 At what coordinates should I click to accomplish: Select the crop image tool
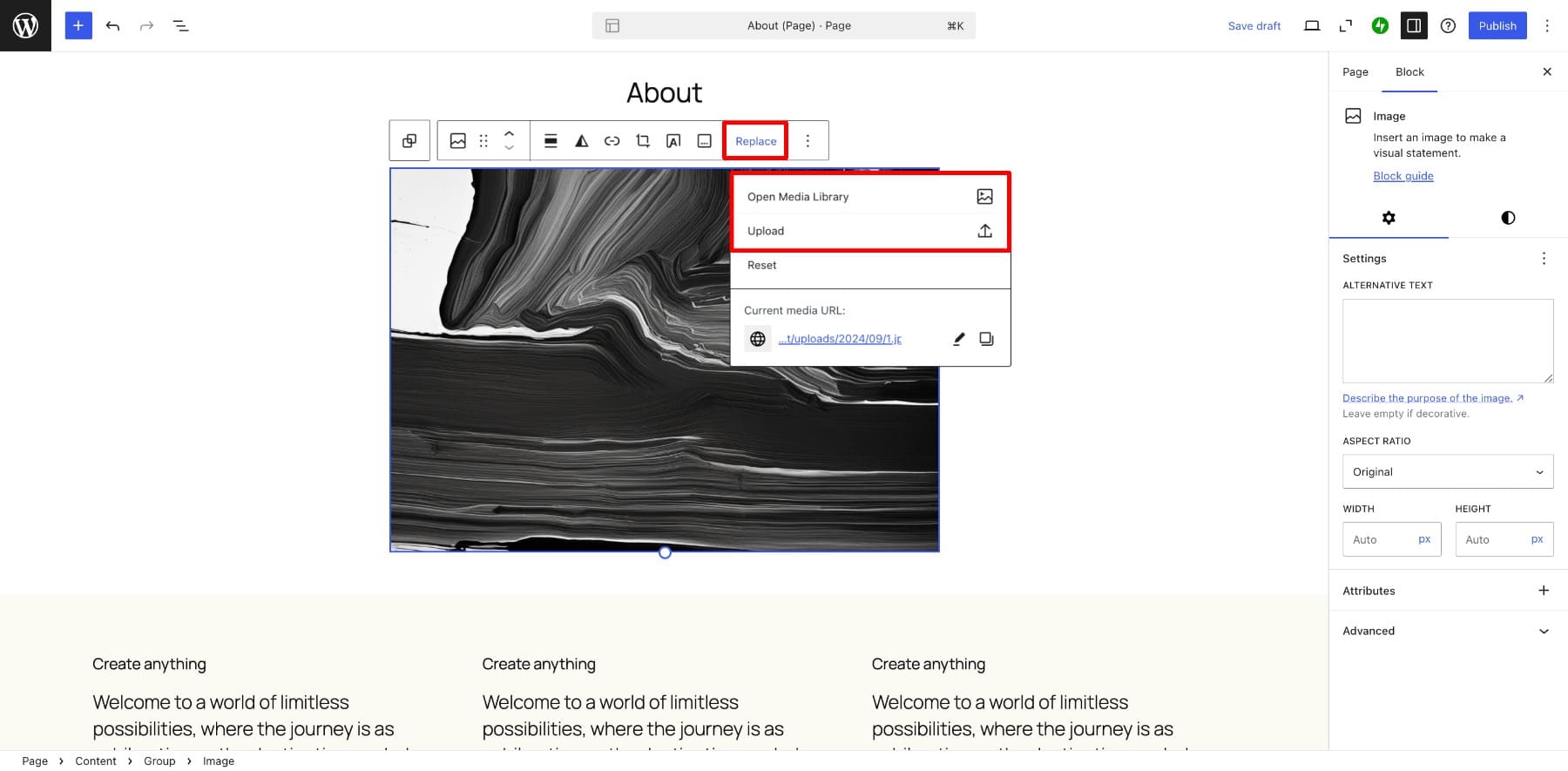pyautogui.click(x=643, y=140)
